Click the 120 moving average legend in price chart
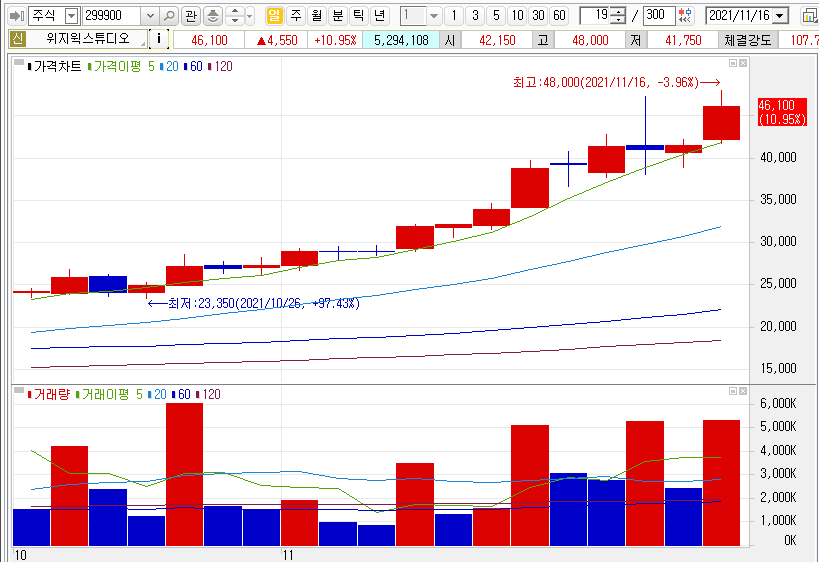The width and height of the screenshot is (819, 562). (x=220, y=67)
